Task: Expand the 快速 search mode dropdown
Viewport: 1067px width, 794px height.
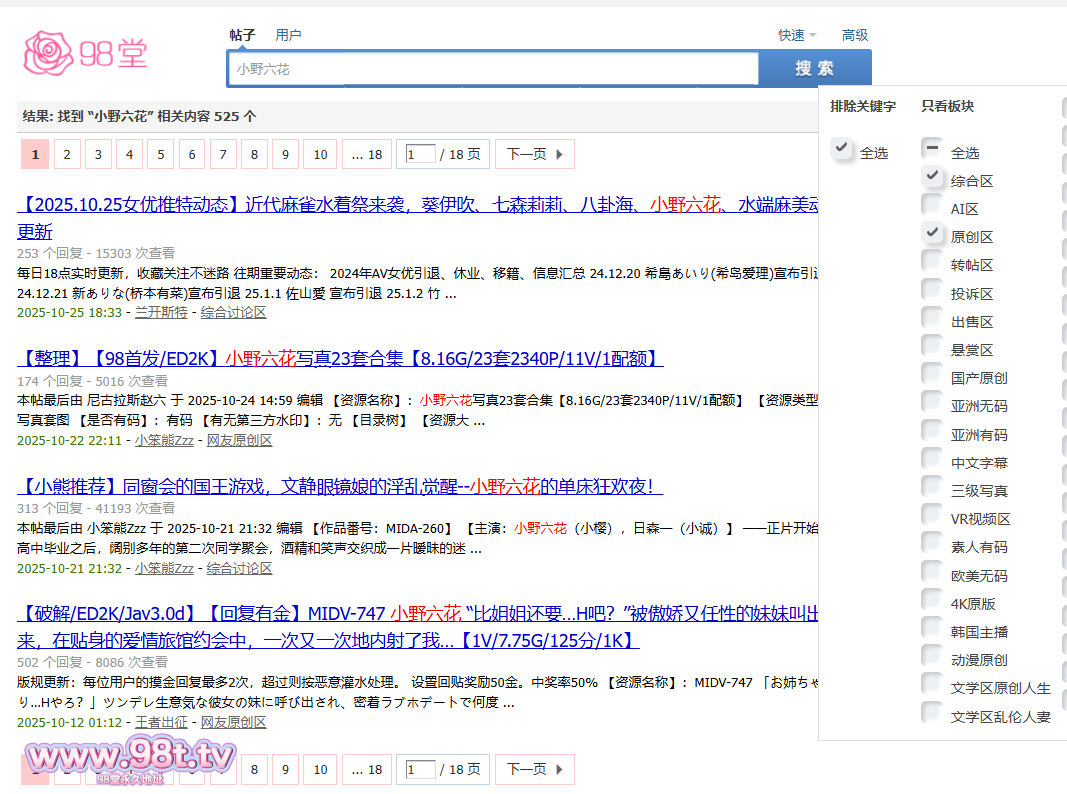Action: tap(797, 35)
